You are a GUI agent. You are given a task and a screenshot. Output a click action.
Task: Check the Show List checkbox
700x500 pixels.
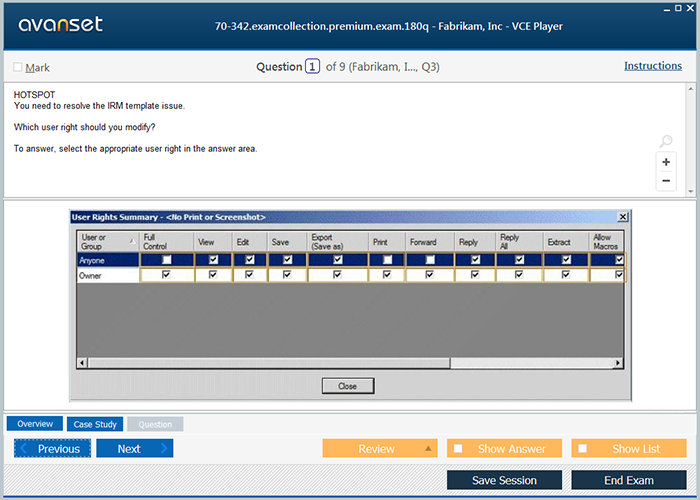(583, 448)
